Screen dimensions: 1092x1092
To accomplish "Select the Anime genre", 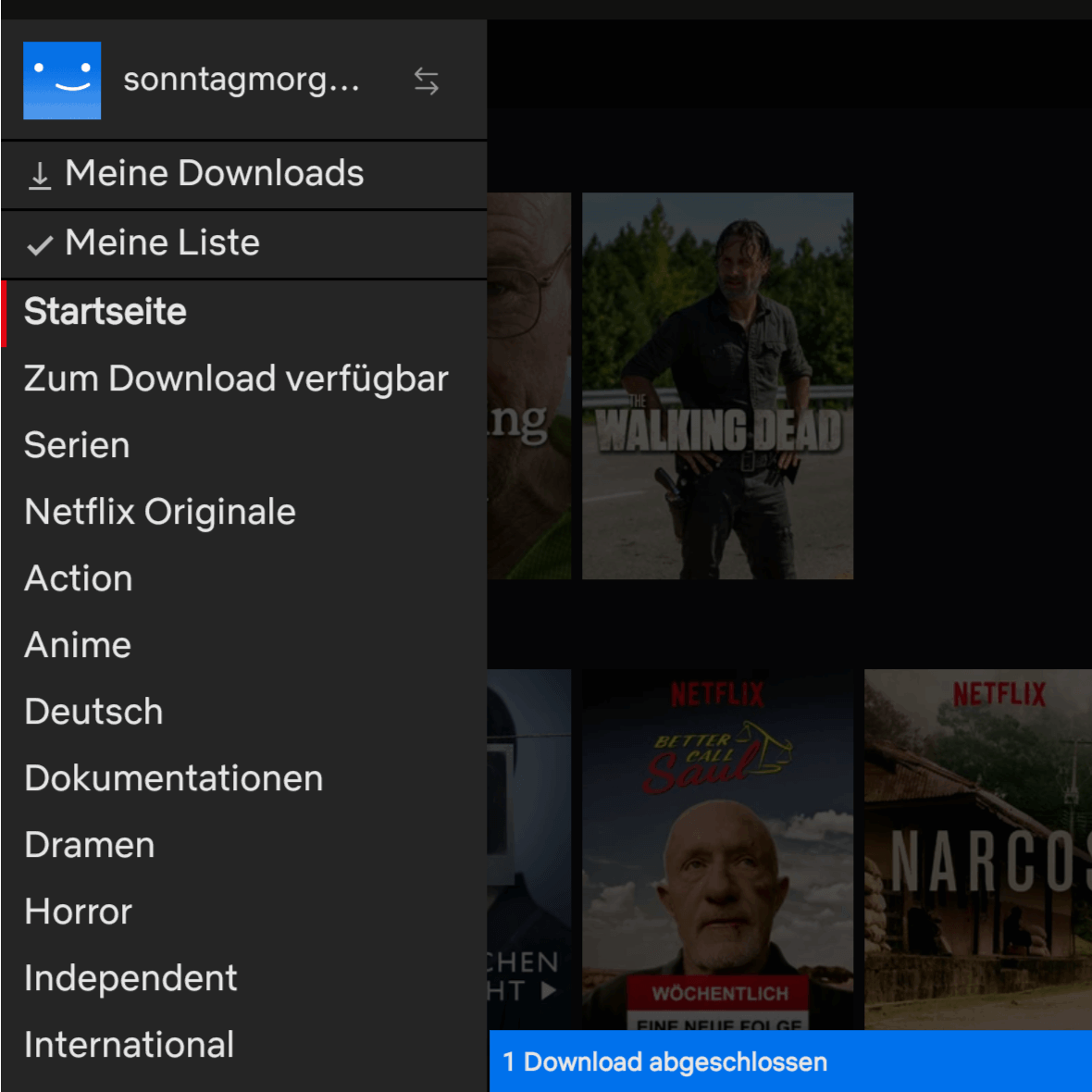I will tap(243, 646).
